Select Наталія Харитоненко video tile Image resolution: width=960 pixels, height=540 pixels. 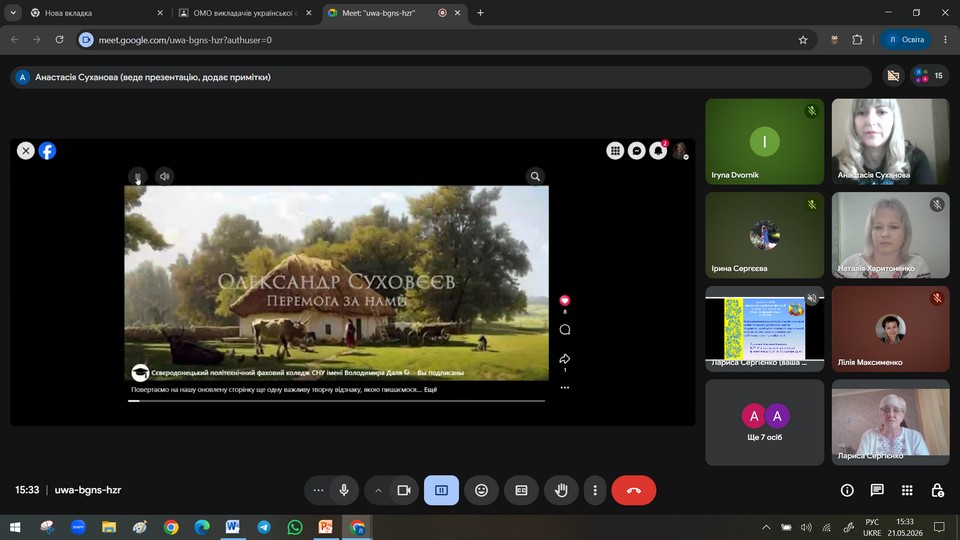890,235
